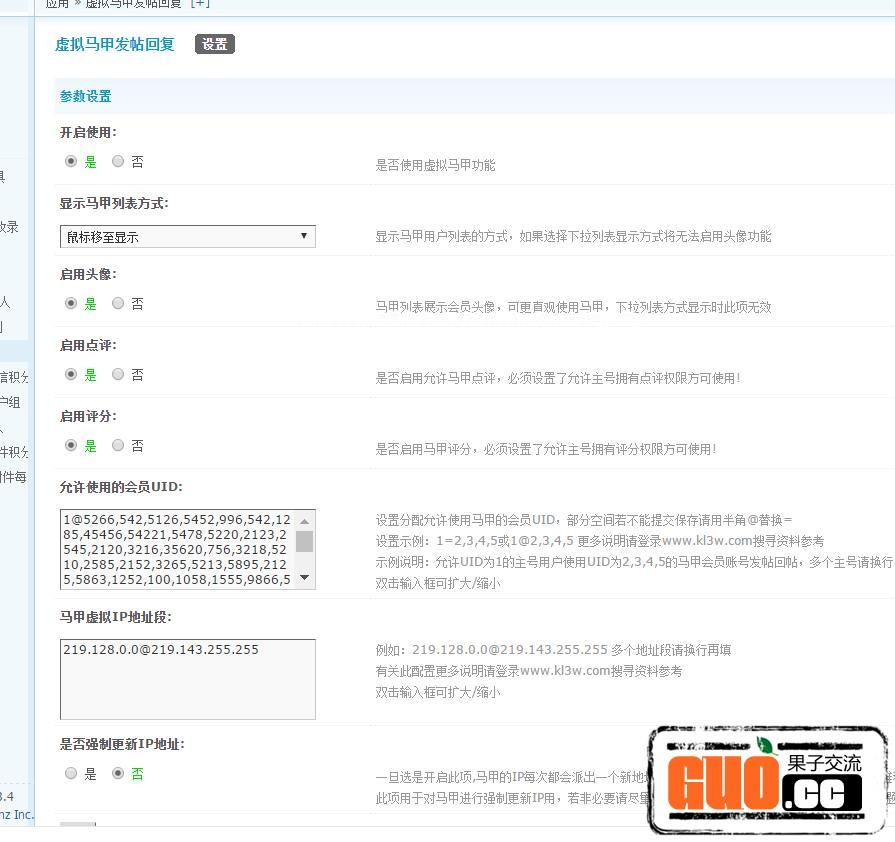
Task: Open the 设置 tab
Action: tap(215, 44)
